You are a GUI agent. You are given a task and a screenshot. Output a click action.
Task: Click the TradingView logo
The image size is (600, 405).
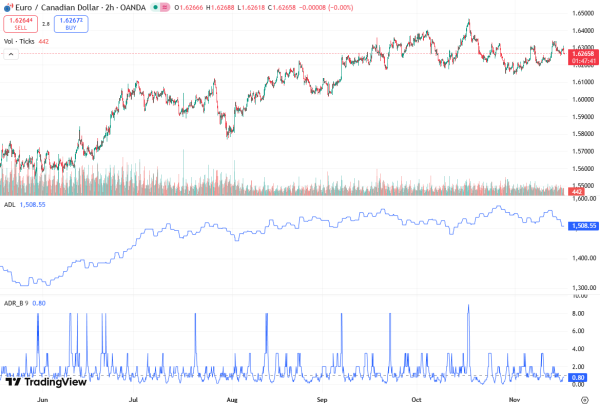pos(45,381)
